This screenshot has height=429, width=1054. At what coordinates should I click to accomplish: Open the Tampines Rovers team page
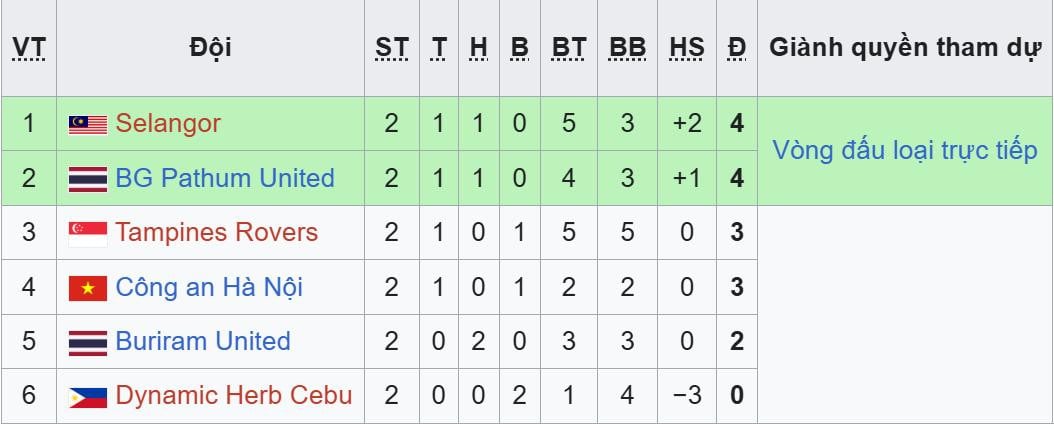(216, 234)
